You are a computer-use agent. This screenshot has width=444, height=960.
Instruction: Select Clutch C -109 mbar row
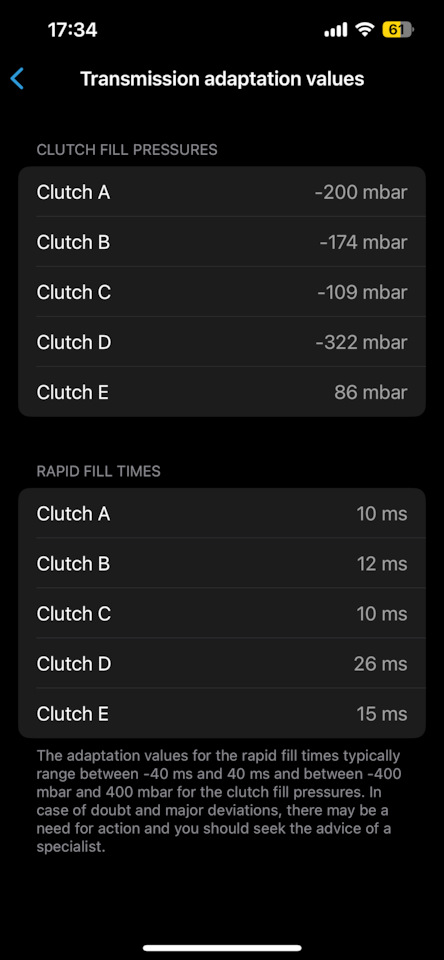(222, 292)
